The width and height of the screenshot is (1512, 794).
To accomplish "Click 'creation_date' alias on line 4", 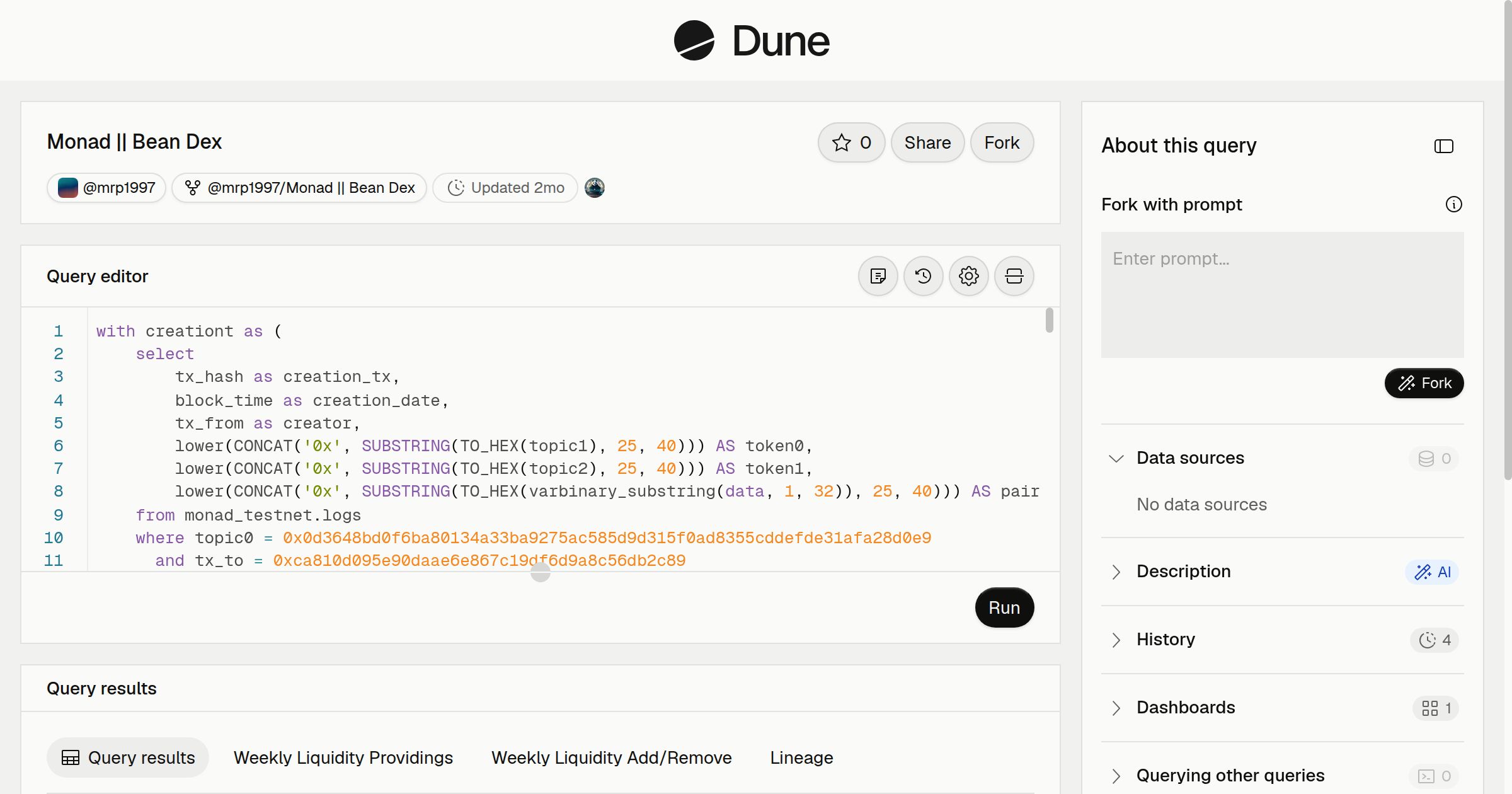I will [x=376, y=400].
